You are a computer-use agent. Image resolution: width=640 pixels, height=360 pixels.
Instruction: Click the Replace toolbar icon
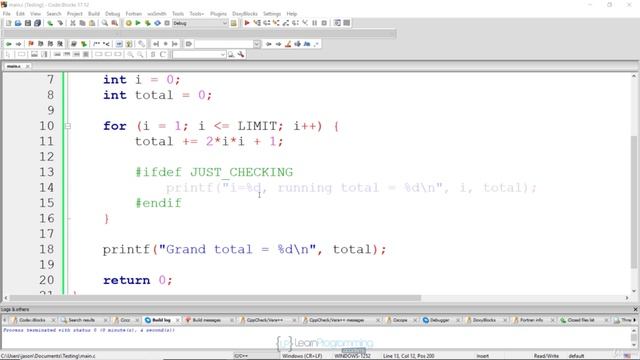coord(115,23)
